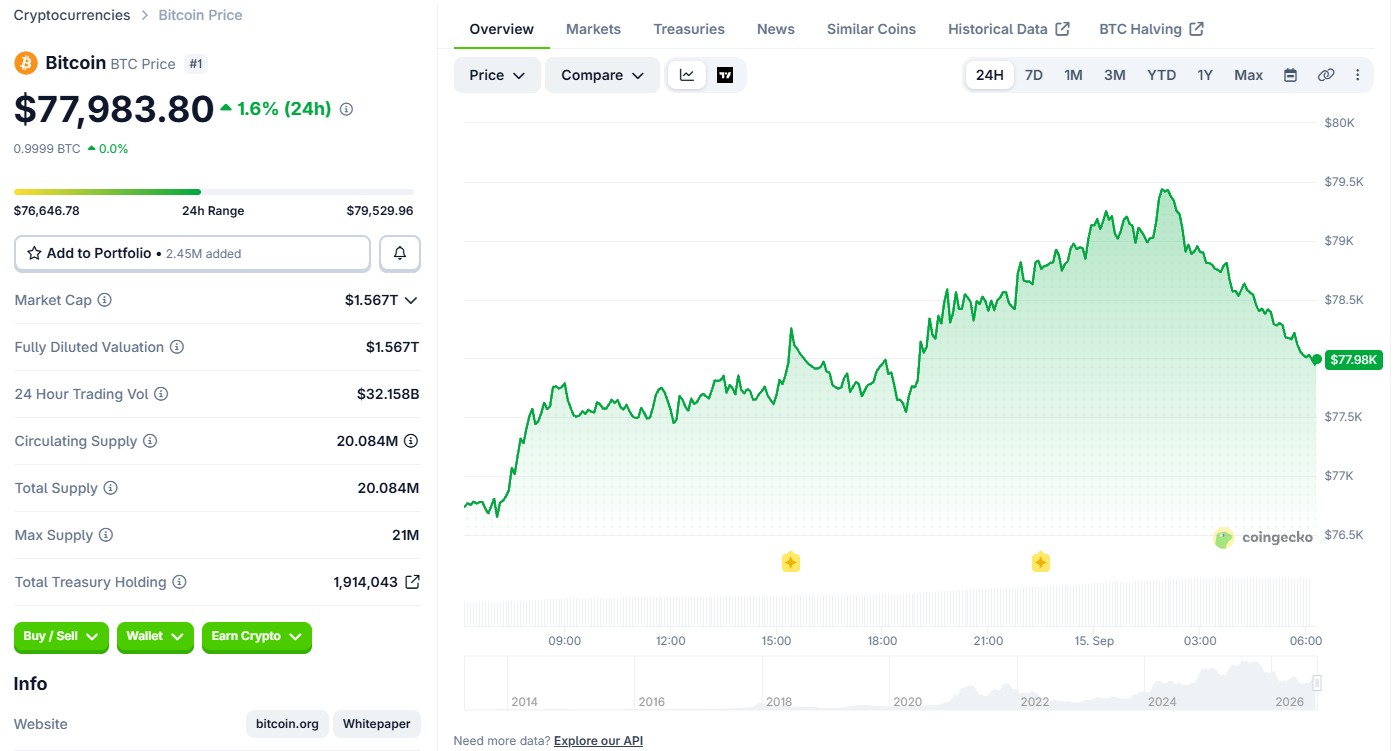Open the chart three-dot options menu
Screen dimensions: 1396x751
tap(1357, 75)
